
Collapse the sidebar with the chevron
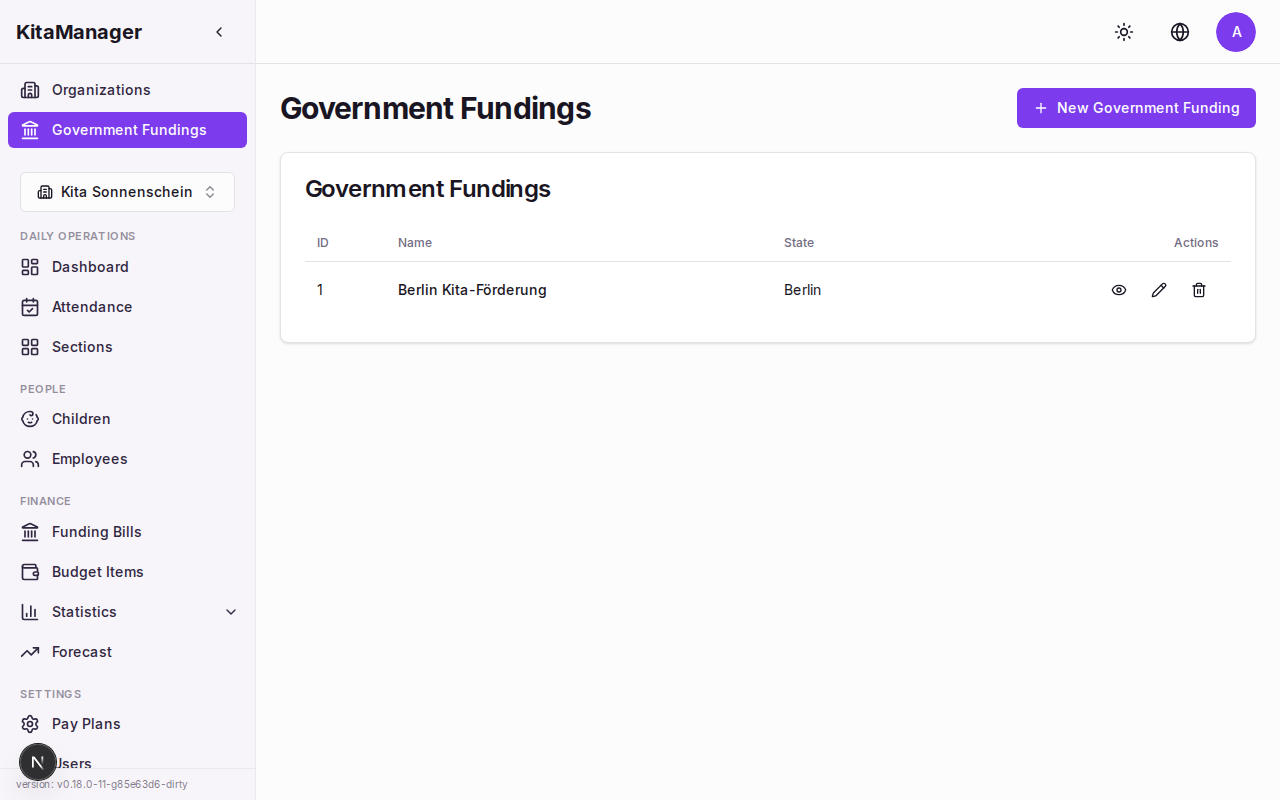tap(219, 31)
